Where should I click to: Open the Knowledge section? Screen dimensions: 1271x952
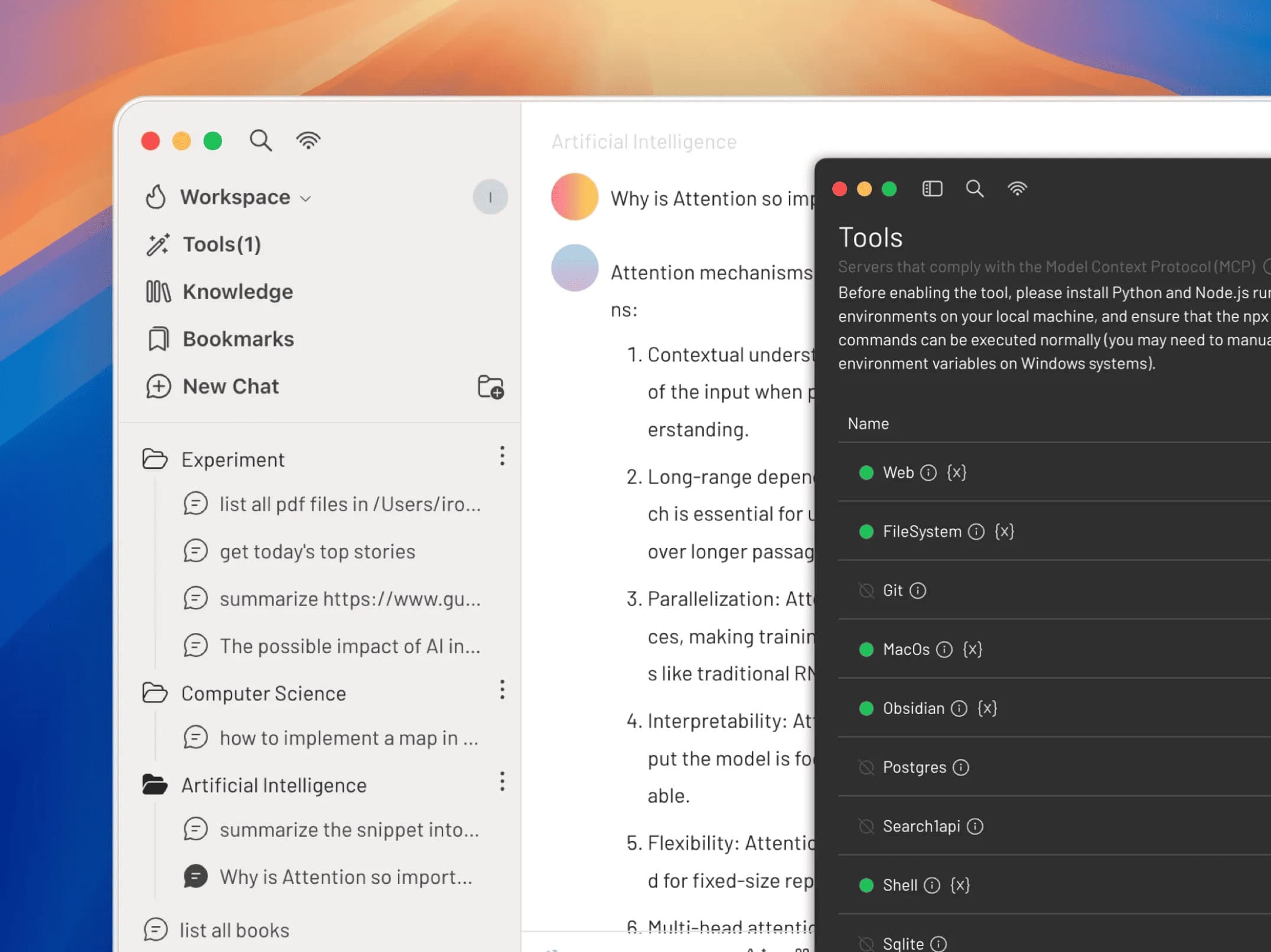click(x=237, y=292)
